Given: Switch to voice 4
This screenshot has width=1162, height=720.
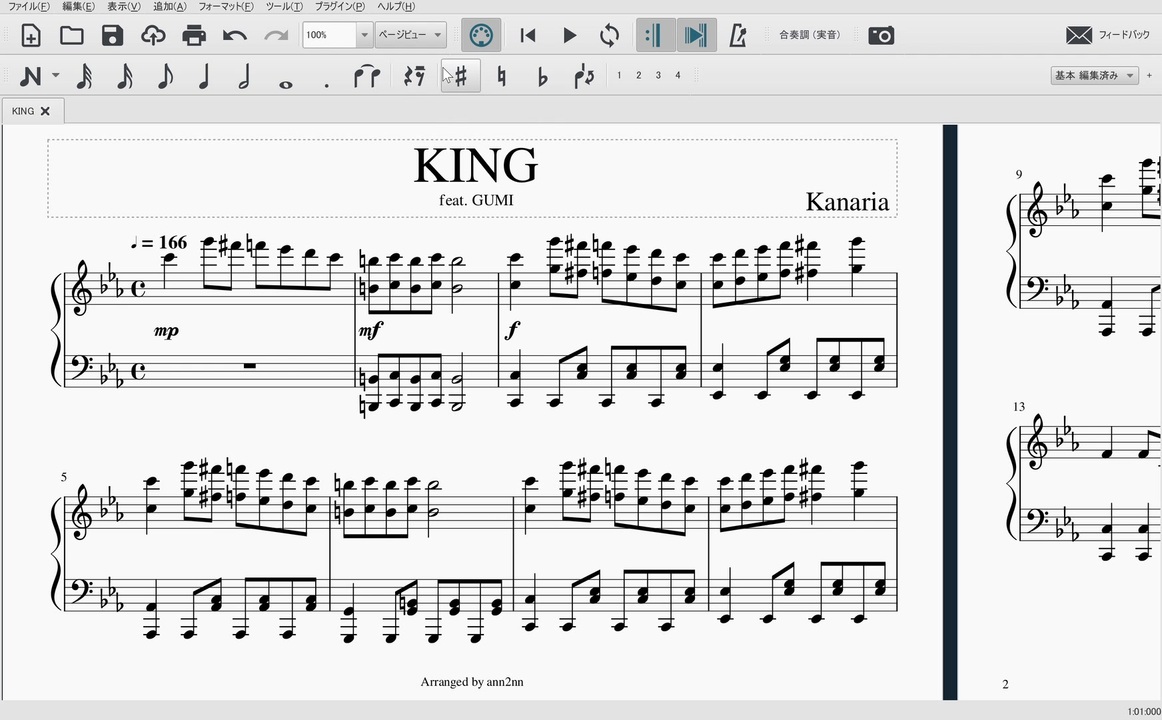Looking at the screenshot, I should point(677,76).
